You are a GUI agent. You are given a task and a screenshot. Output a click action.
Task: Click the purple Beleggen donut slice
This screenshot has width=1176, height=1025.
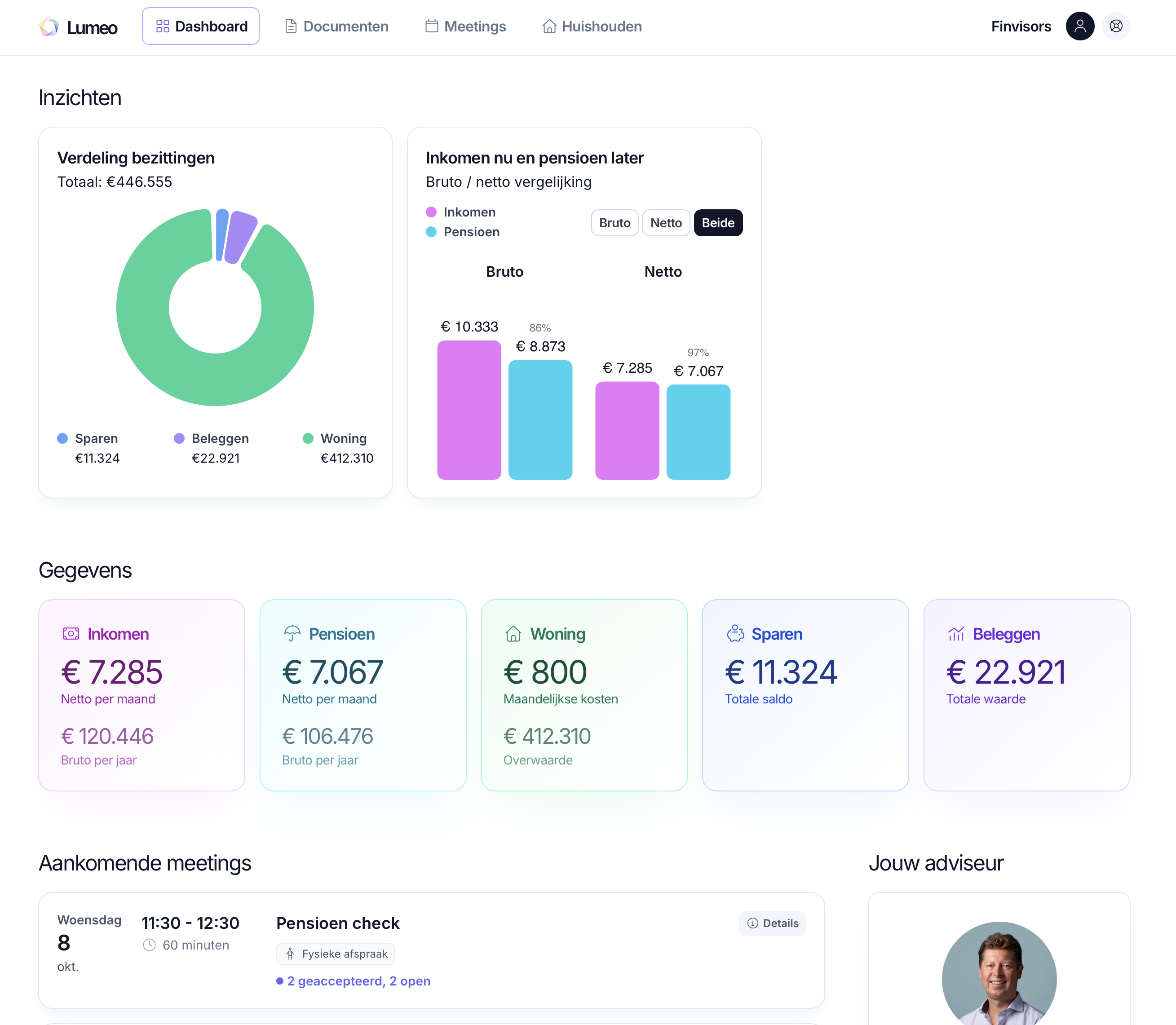point(240,237)
